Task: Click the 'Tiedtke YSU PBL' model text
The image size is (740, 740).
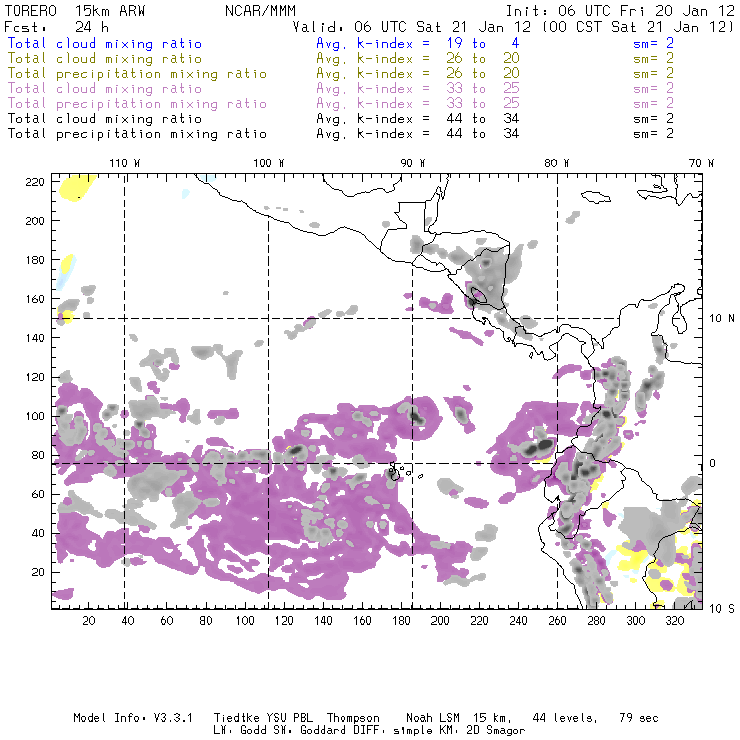Action: [x=263, y=718]
